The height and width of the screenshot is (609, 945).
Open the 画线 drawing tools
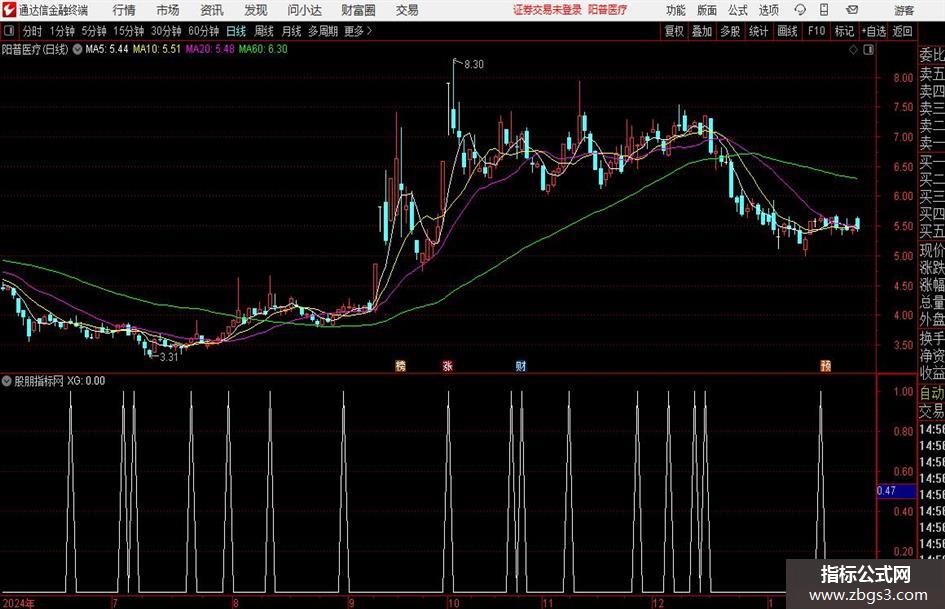787,31
